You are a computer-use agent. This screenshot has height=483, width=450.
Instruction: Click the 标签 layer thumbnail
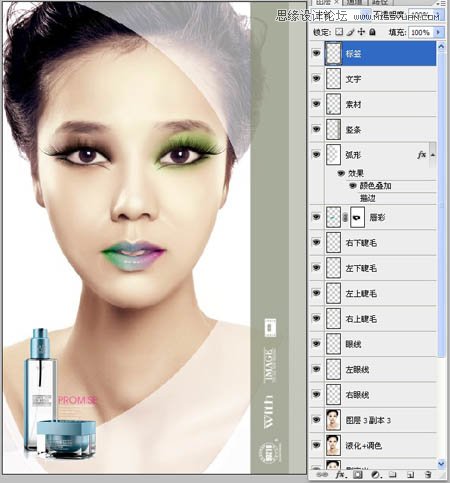click(333, 53)
